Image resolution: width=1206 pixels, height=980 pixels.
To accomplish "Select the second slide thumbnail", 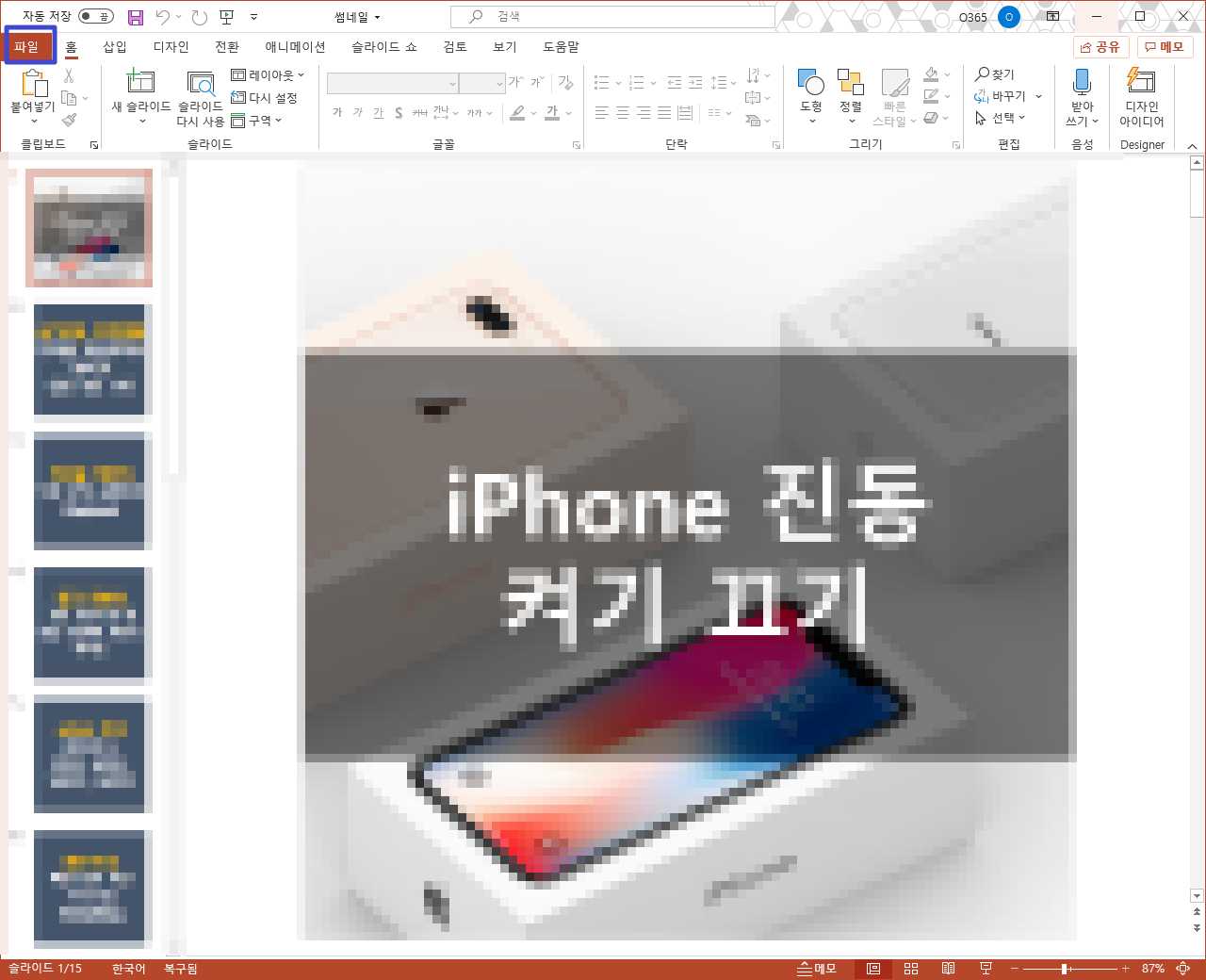I will 90,359.
